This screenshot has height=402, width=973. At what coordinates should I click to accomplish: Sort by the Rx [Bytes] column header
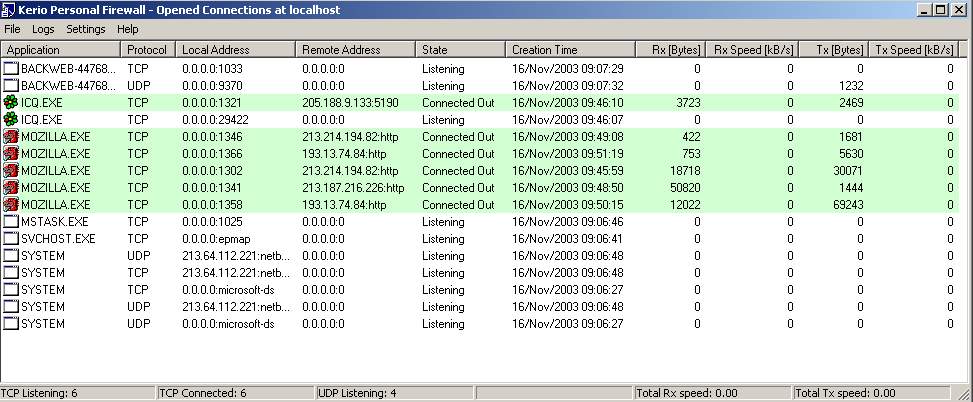671,50
